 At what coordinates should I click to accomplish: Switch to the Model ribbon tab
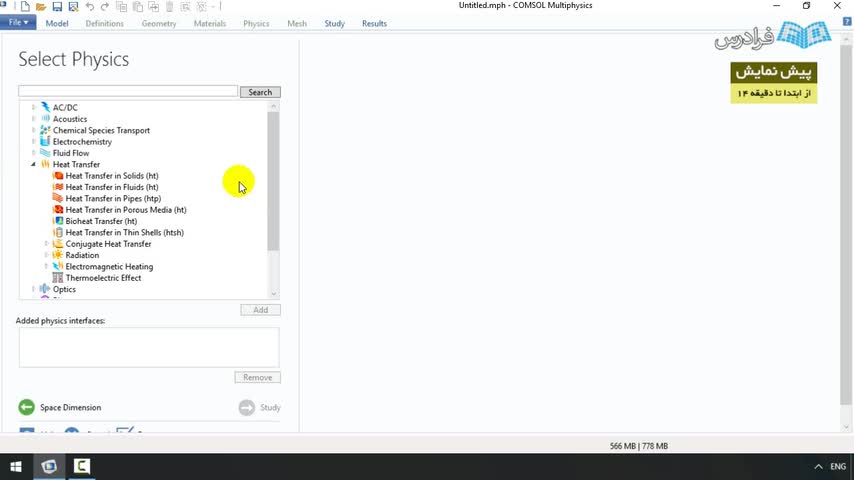coord(57,23)
